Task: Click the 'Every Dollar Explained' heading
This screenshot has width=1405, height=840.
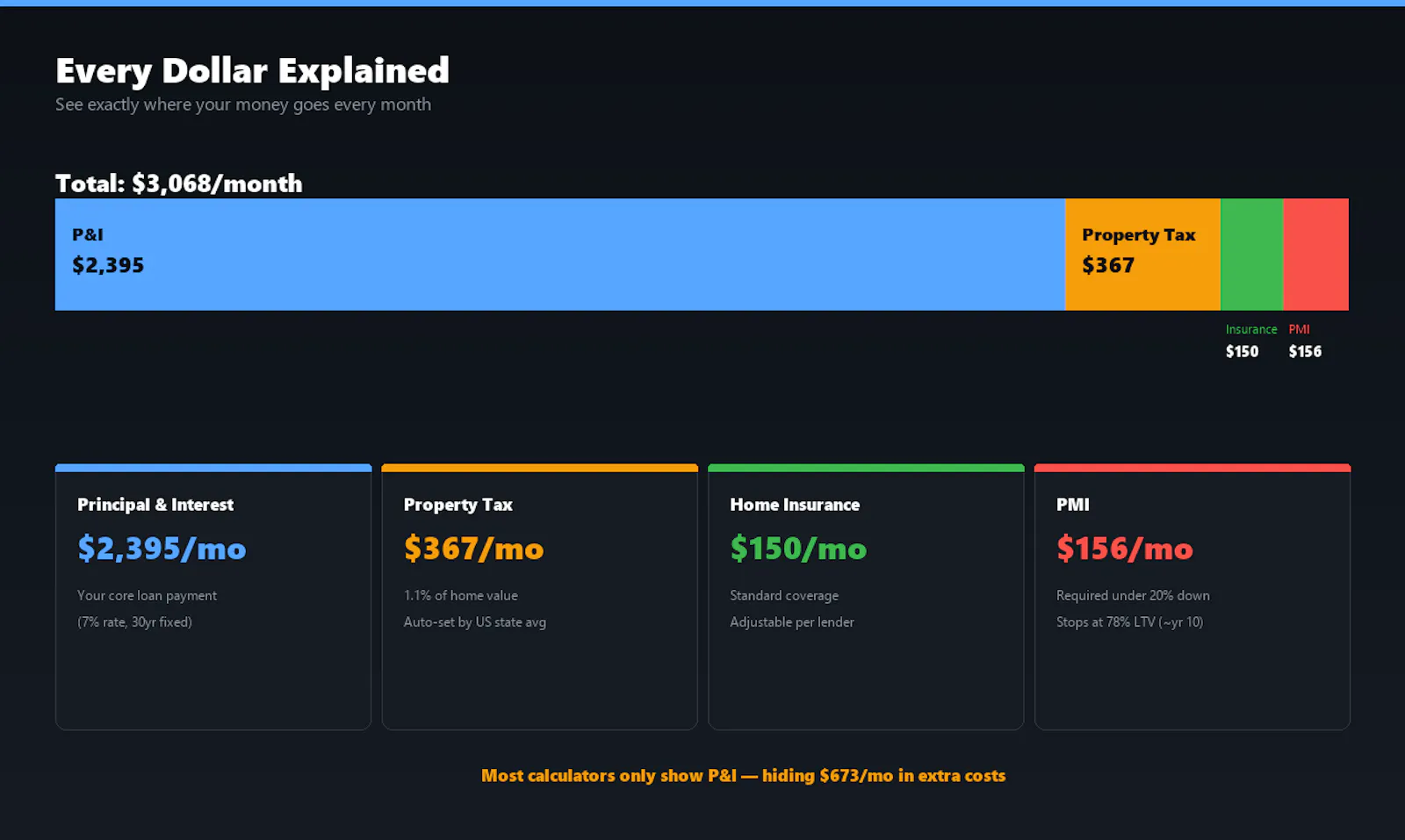Action: coord(252,71)
